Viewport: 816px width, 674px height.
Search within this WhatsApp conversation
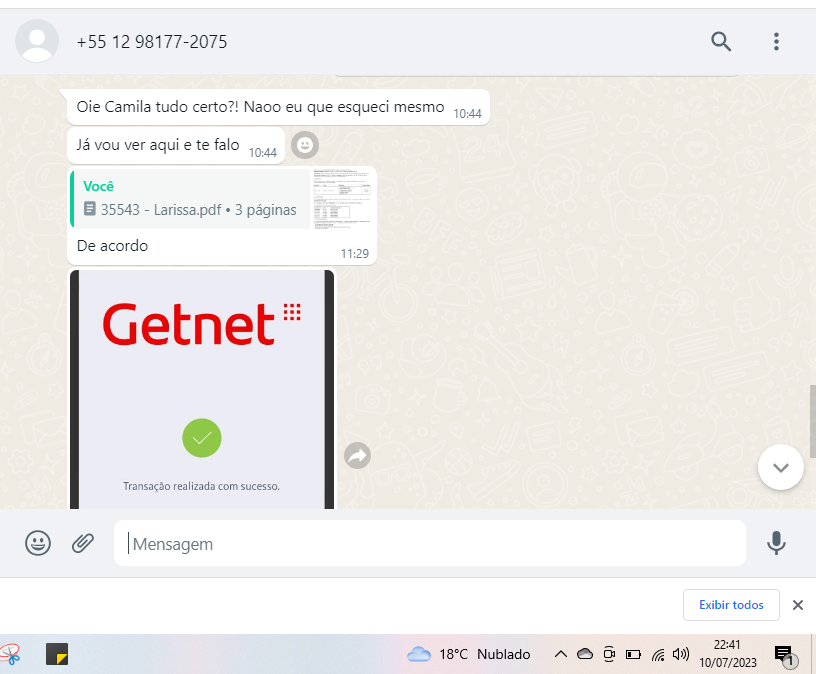click(x=721, y=41)
